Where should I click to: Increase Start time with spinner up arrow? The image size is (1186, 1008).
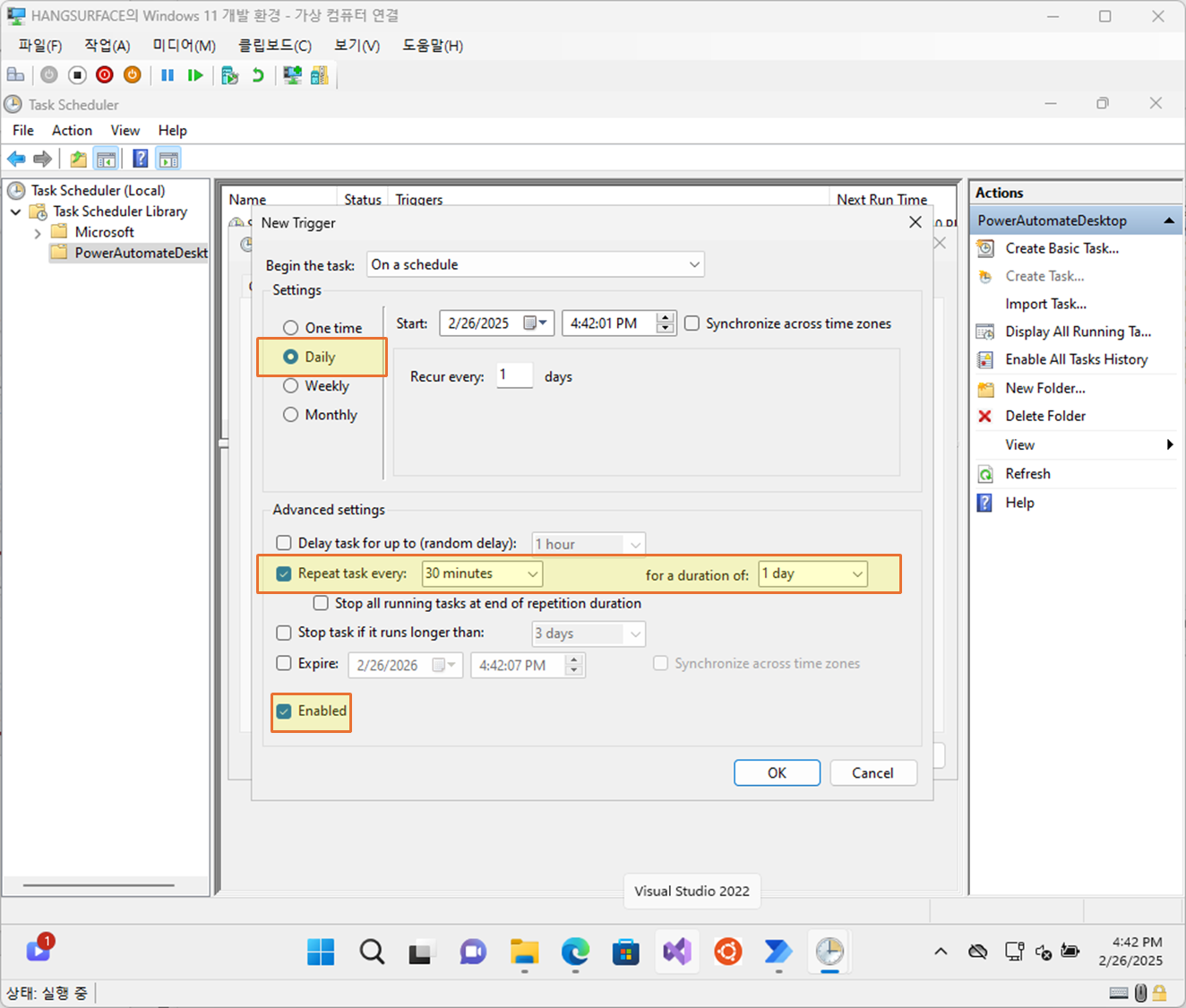665,318
